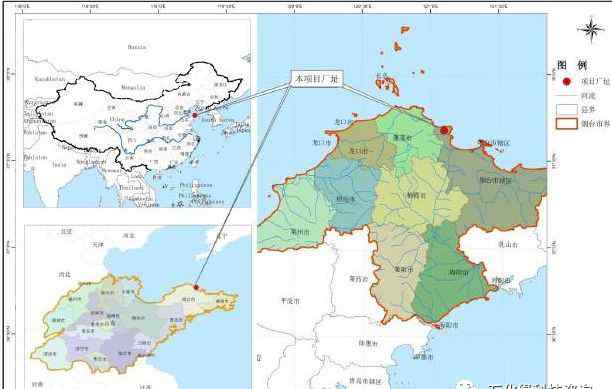Select the county boundary swatch in legend
Screen dimensions: 612x389
[566, 110]
